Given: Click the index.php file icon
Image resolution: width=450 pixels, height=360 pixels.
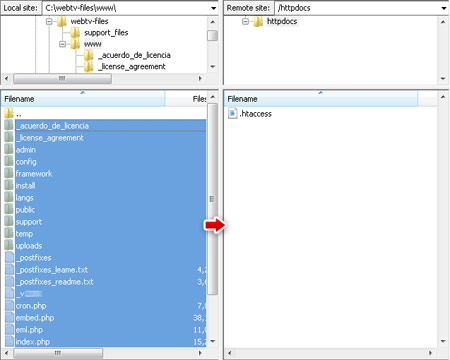Looking at the screenshot, I should click(x=9, y=341).
